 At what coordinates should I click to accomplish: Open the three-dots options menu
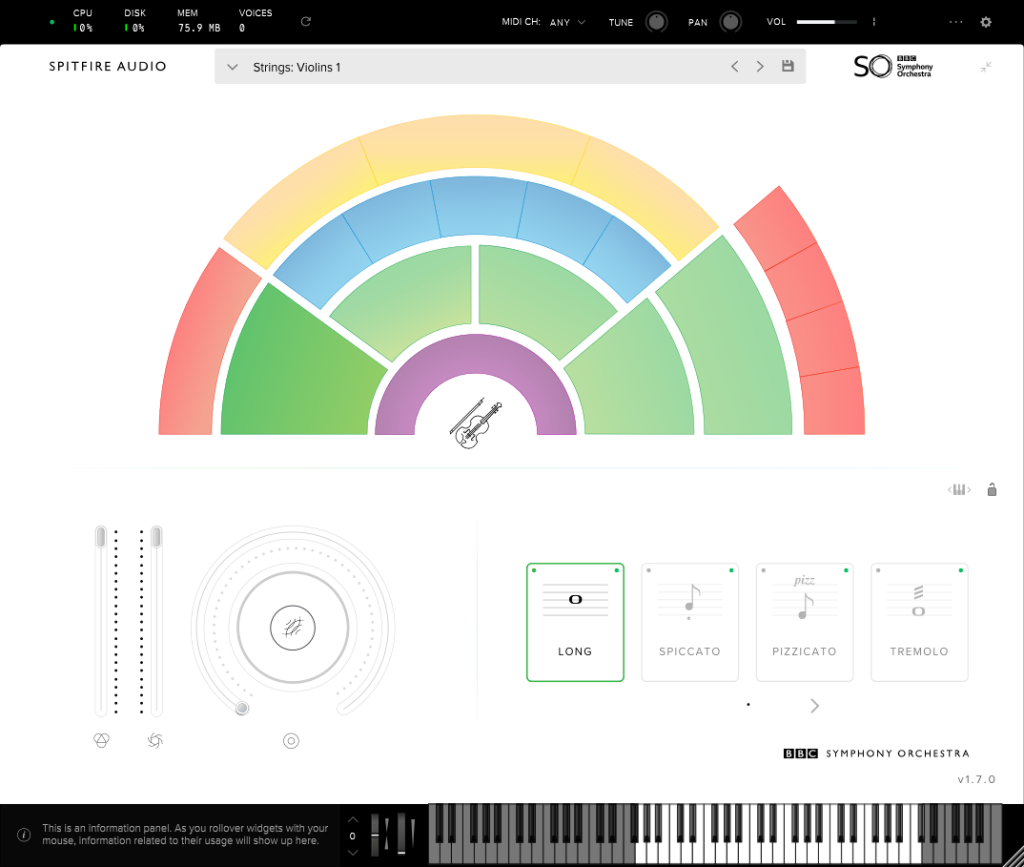tap(955, 22)
